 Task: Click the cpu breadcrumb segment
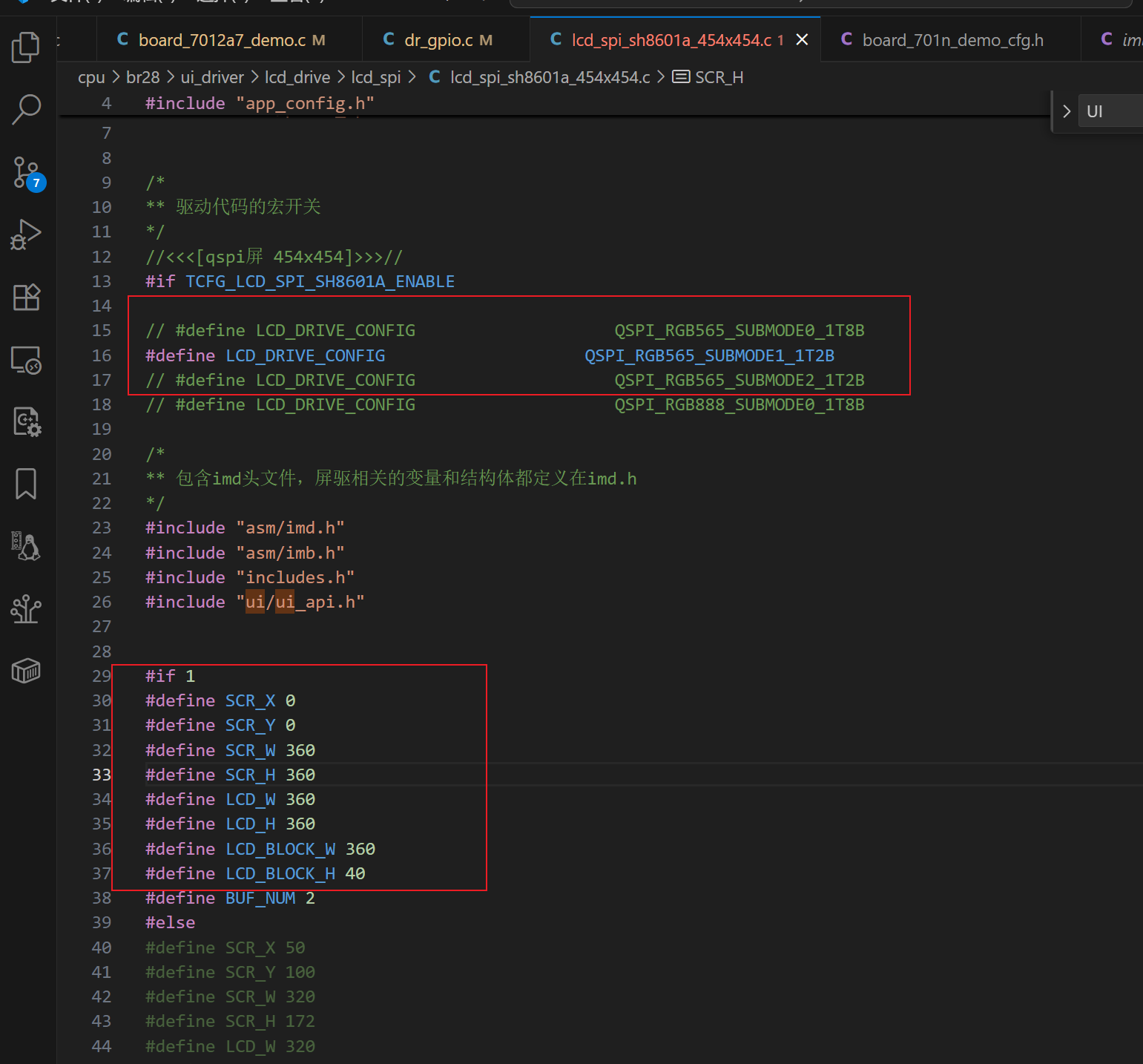click(91, 77)
